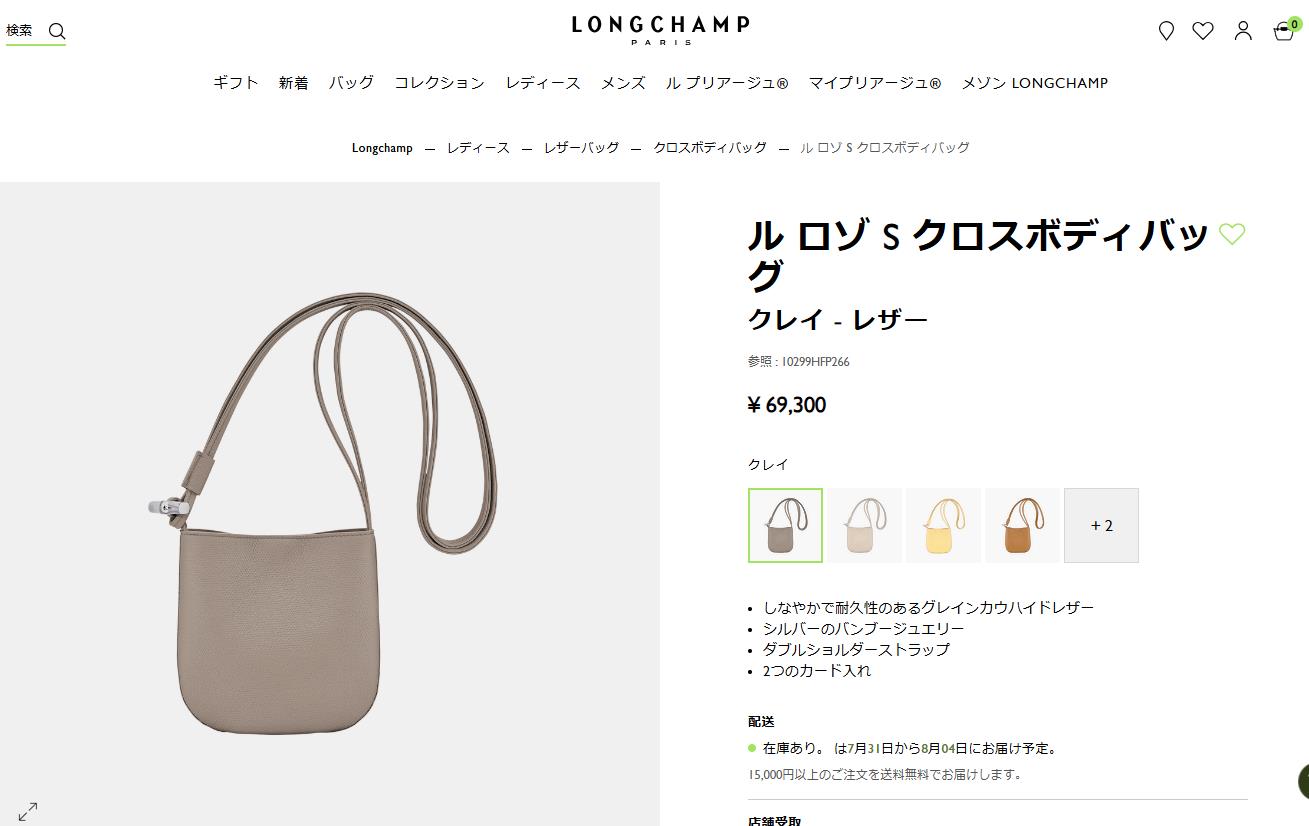Open the ギフト menu
This screenshot has height=826, width=1309.
coord(236,83)
